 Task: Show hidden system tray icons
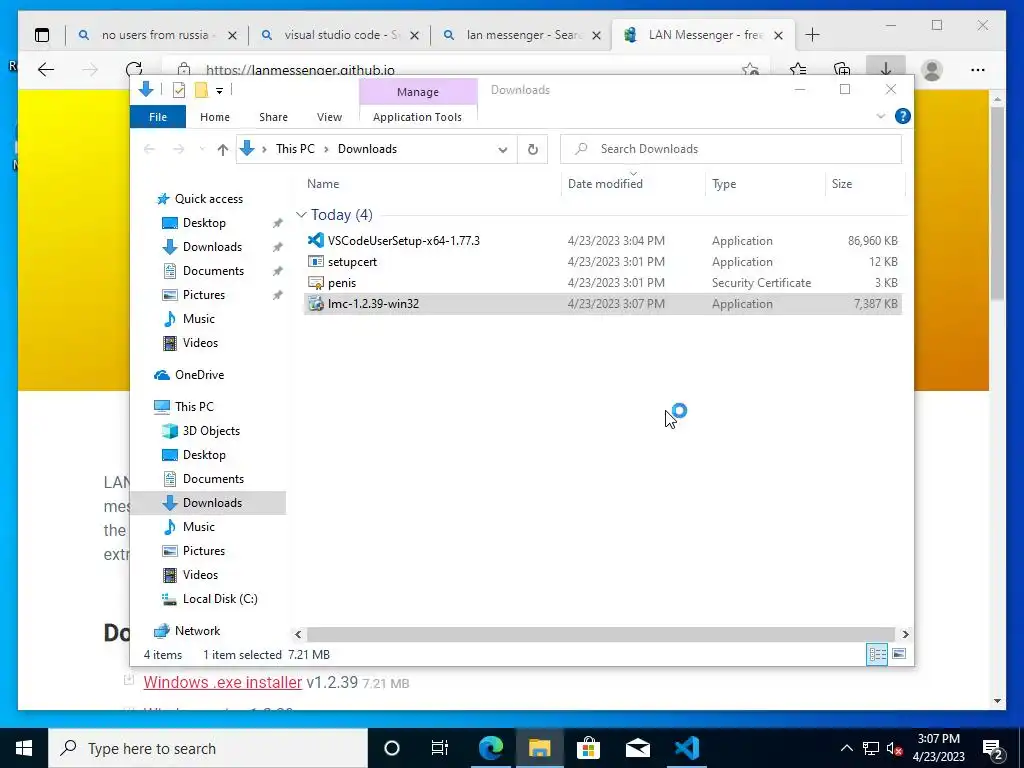pyautogui.click(x=846, y=748)
